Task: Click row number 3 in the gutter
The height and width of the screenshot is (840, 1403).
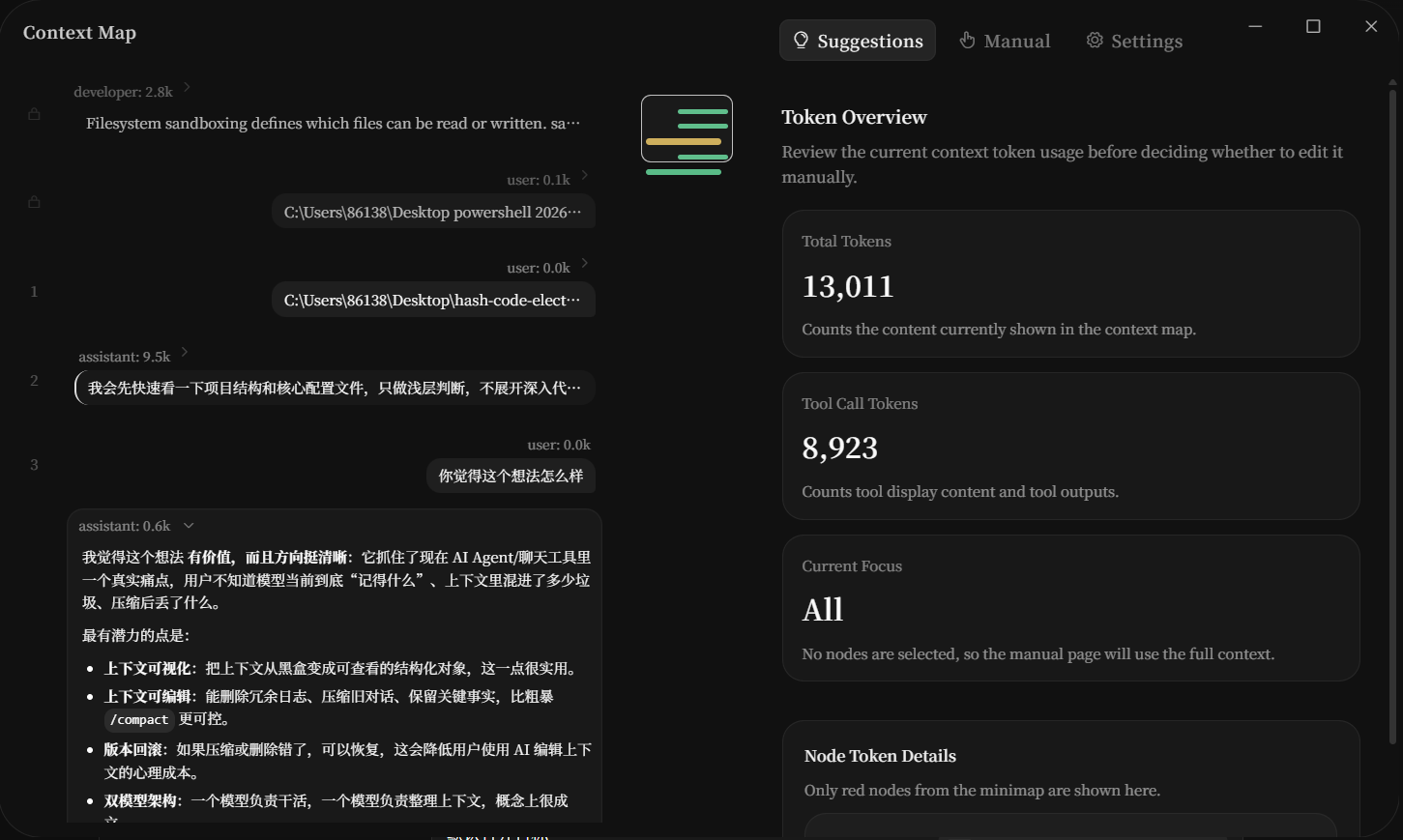Action: click(x=34, y=464)
